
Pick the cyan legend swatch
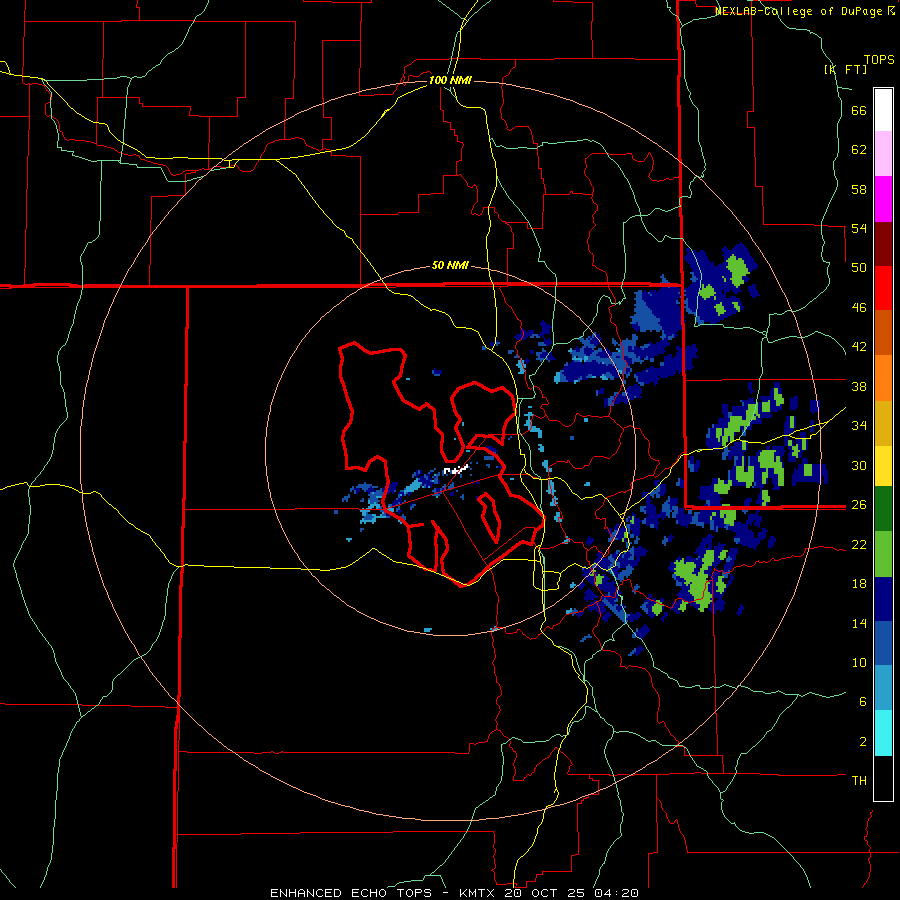point(883,733)
